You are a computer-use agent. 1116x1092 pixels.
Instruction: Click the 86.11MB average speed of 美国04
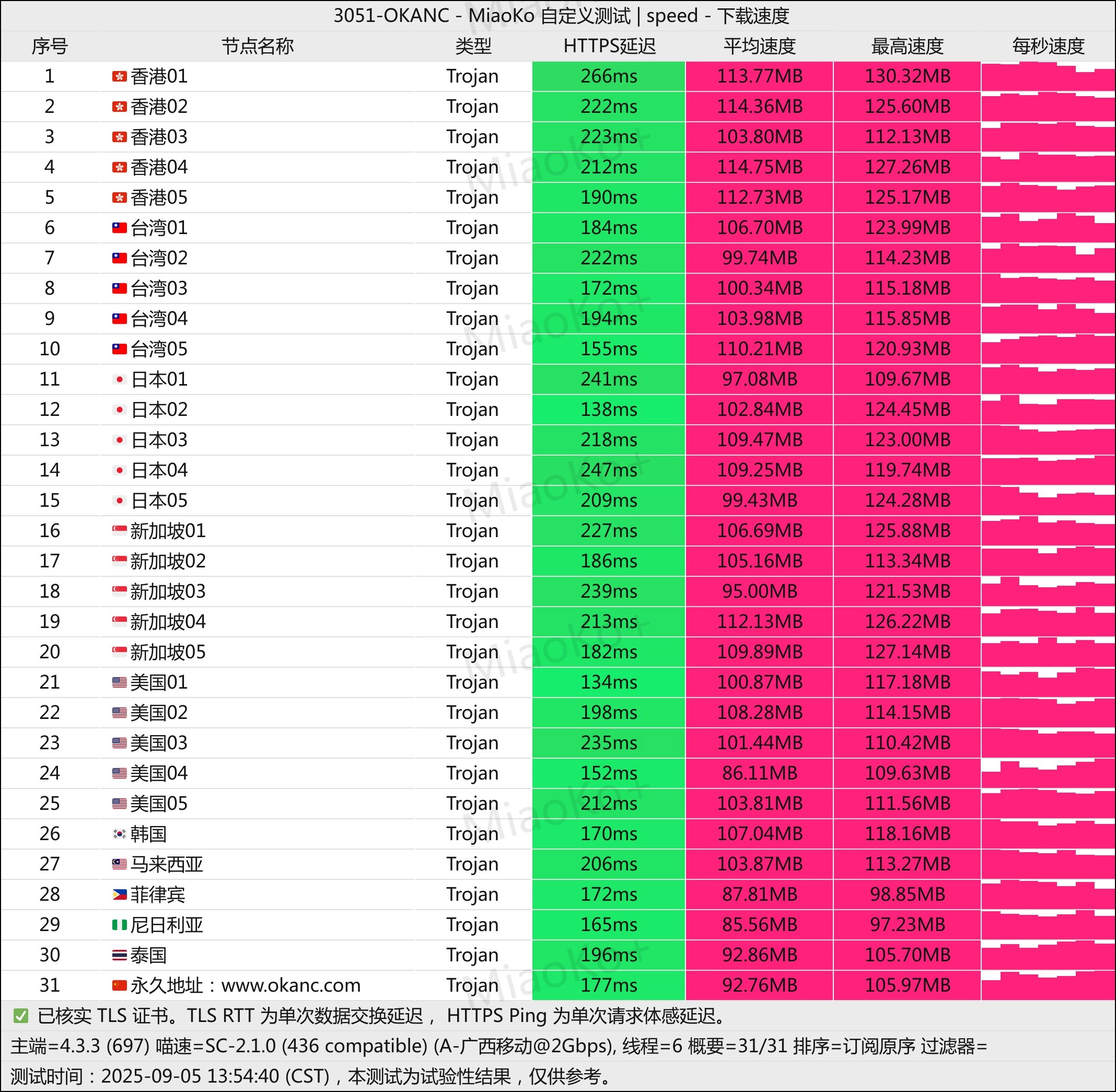pyautogui.click(x=759, y=773)
